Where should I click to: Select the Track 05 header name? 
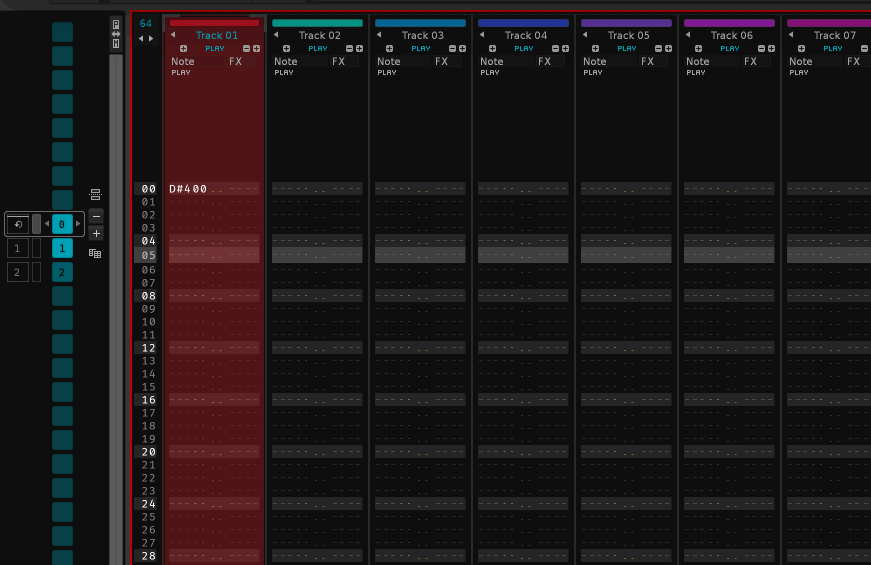(x=629, y=35)
